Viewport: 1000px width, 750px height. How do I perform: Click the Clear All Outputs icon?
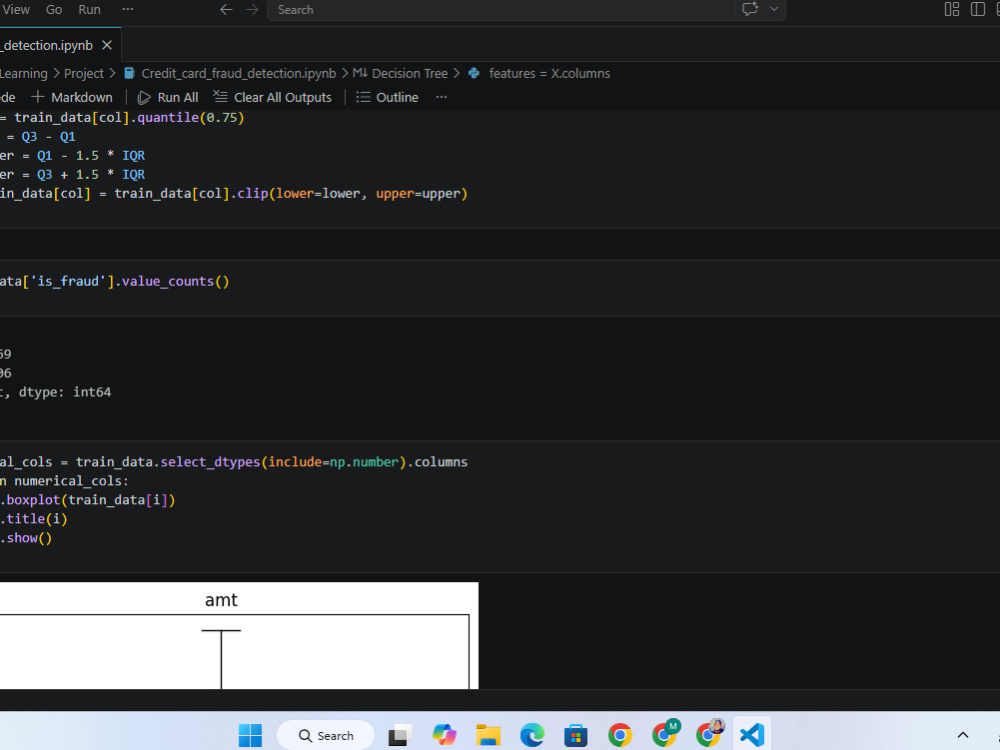click(220, 97)
